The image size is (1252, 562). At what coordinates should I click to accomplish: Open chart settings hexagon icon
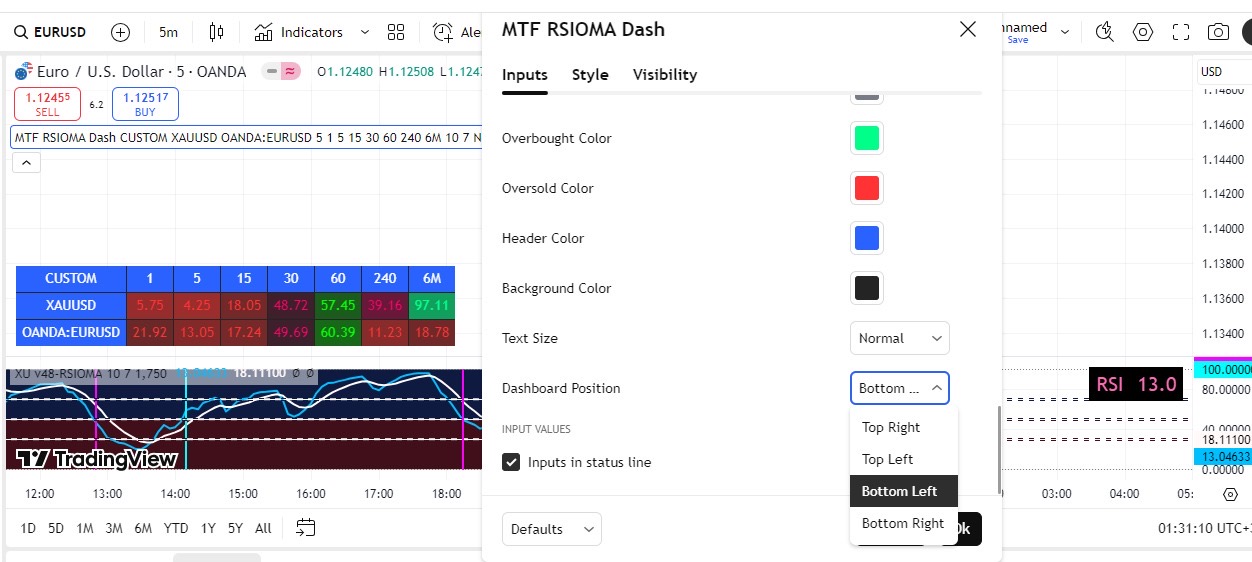[1143, 32]
